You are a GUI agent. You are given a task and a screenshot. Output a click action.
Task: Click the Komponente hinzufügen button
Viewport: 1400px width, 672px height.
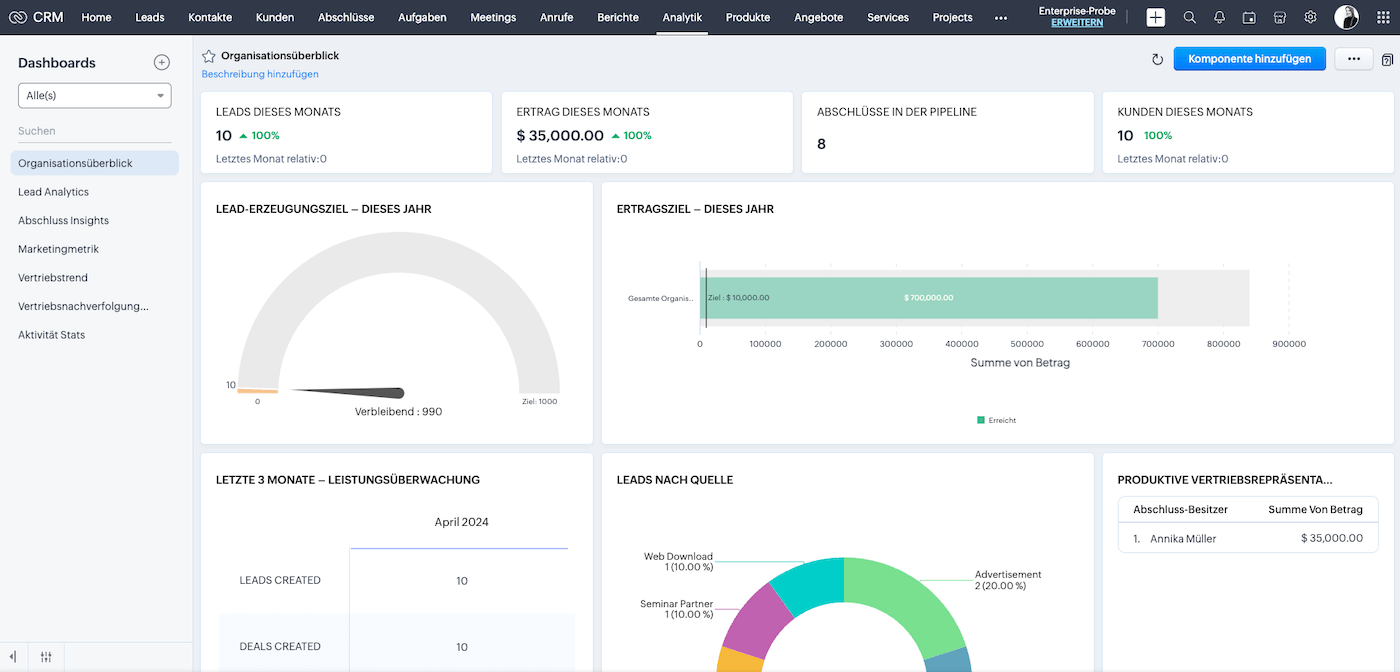[x=1250, y=59]
